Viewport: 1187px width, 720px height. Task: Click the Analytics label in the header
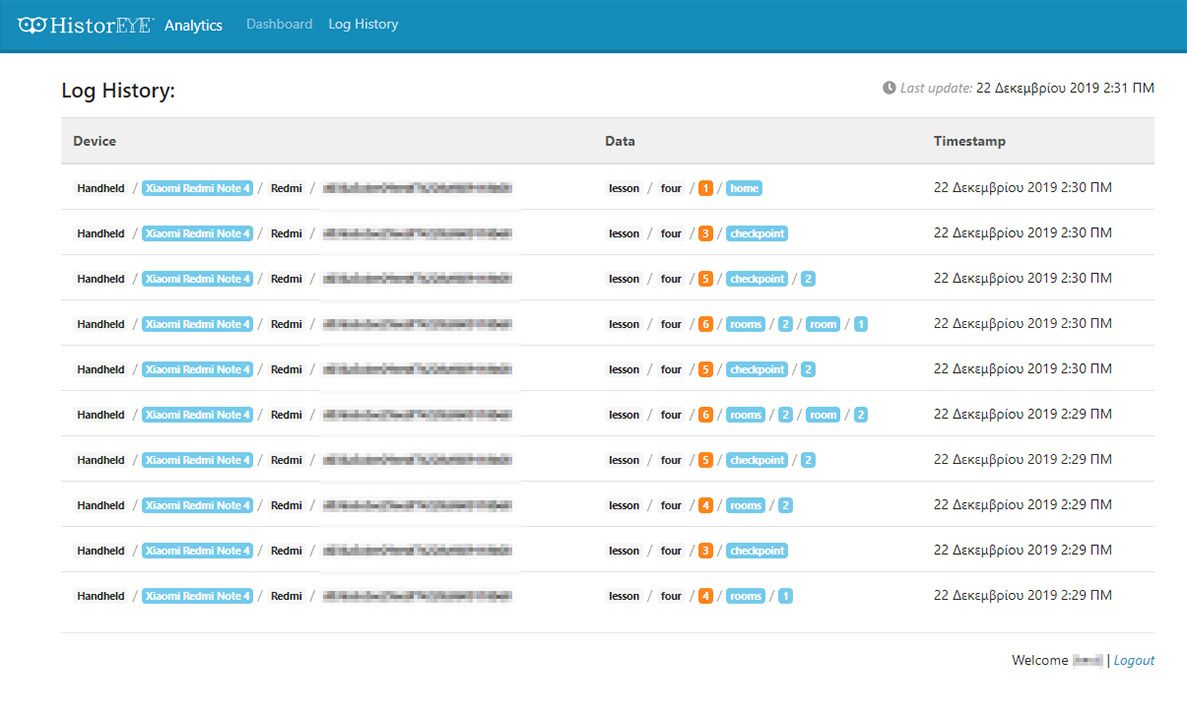[193, 26]
